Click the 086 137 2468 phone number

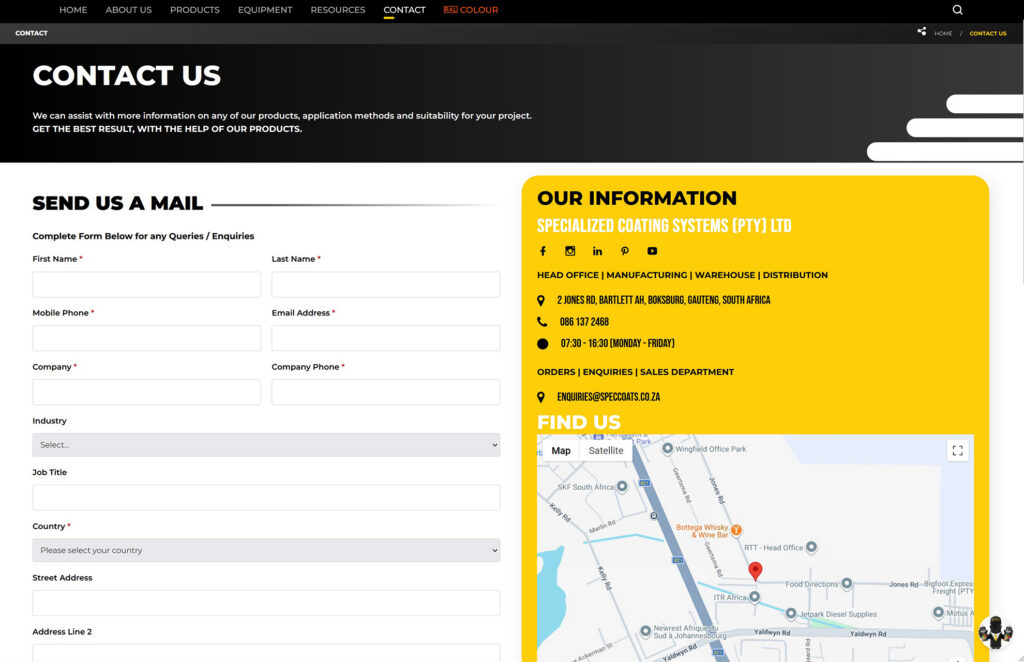point(584,322)
